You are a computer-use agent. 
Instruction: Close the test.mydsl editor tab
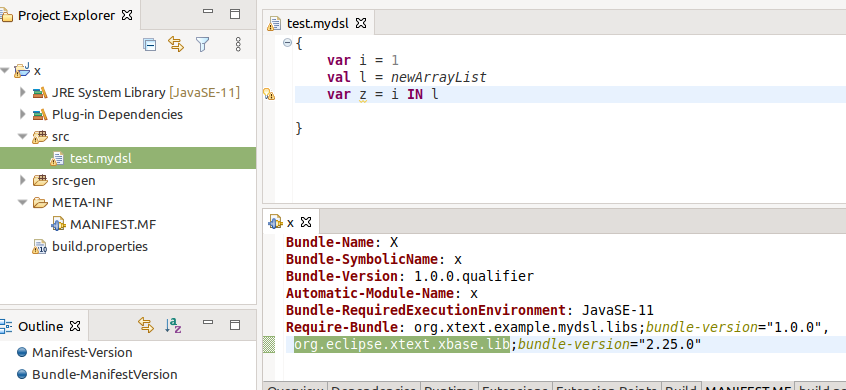click(361, 23)
